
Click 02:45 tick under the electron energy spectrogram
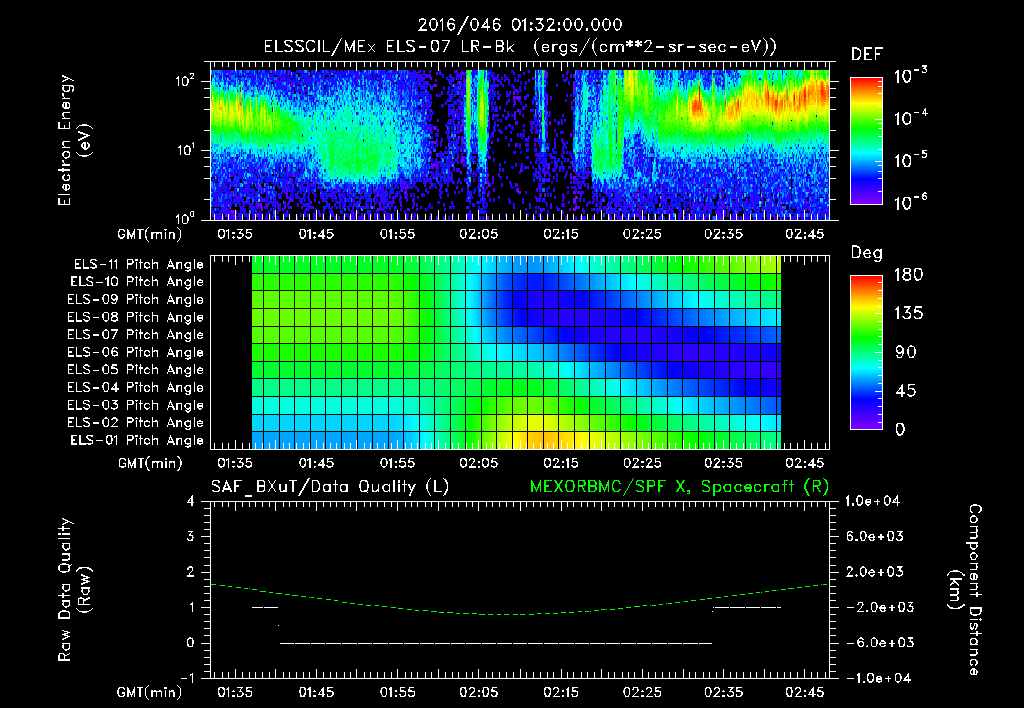click(x=805, y=234)
